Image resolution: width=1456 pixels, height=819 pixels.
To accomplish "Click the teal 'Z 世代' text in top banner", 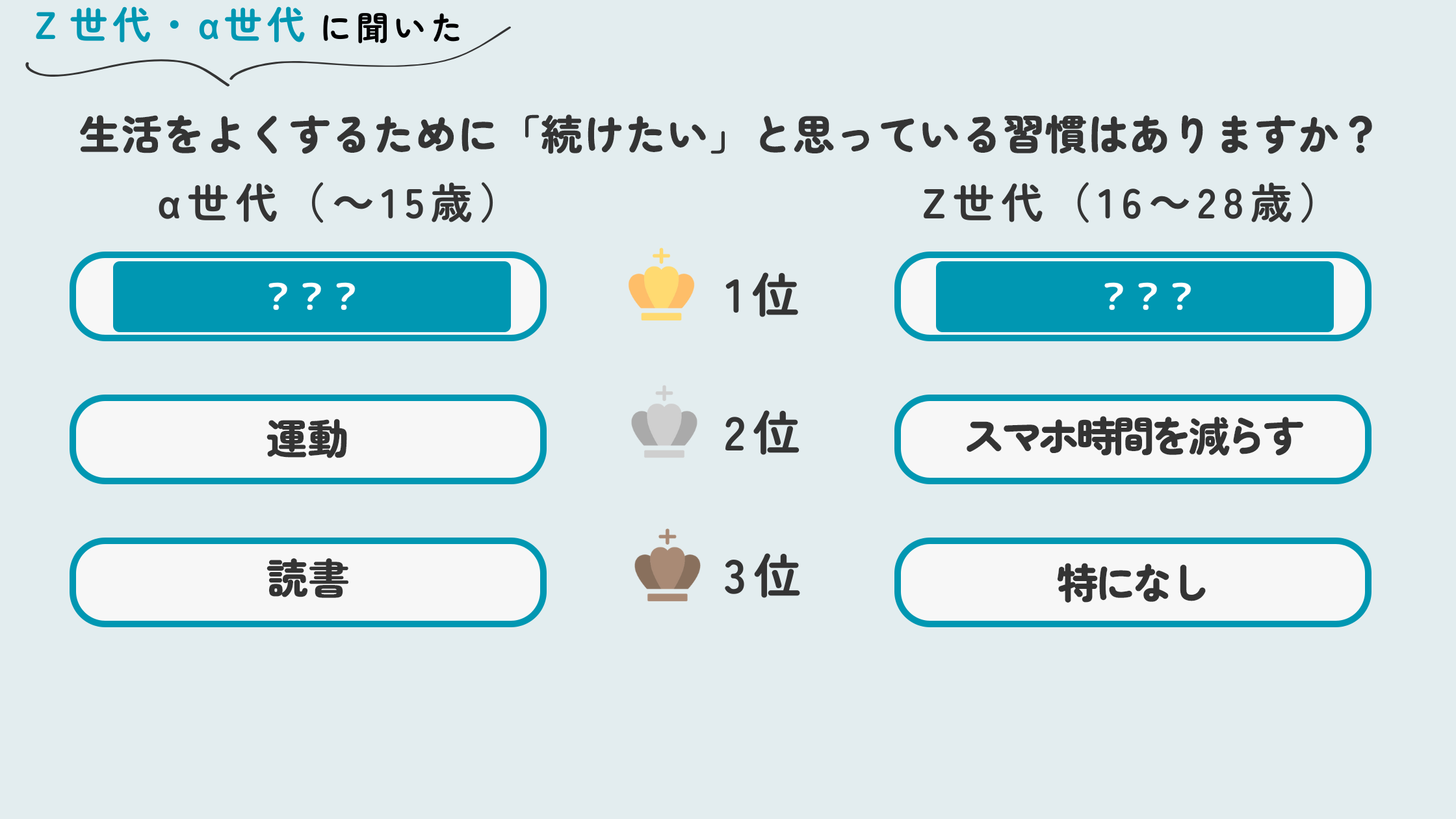I will 93,27.
